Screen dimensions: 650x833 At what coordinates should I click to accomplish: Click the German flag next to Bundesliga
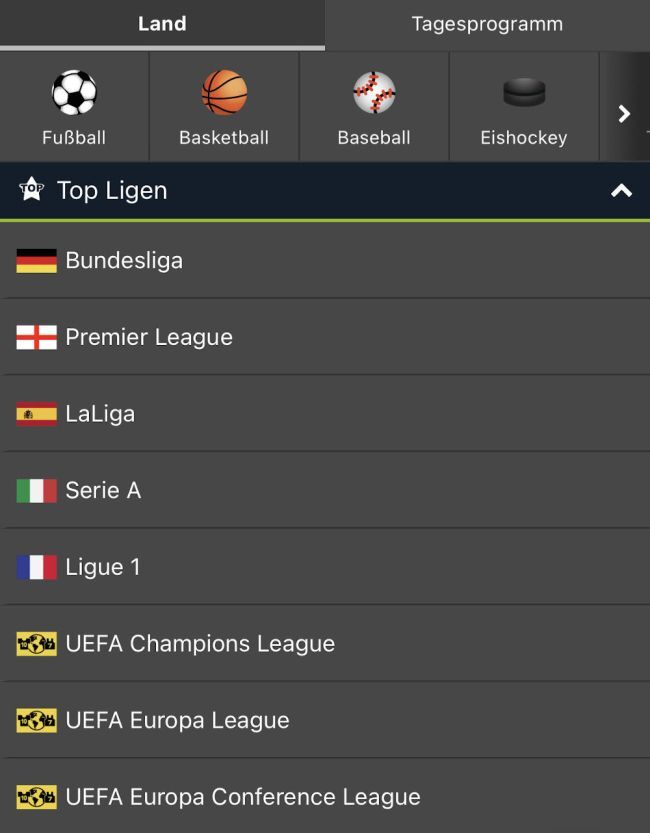click(x=37, y=261)
